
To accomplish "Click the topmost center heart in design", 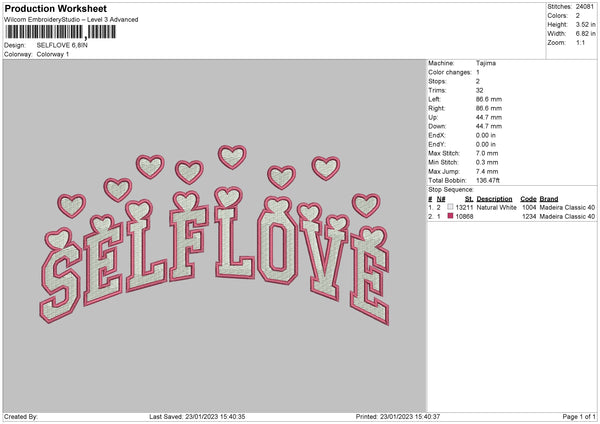I will point(232,157).
